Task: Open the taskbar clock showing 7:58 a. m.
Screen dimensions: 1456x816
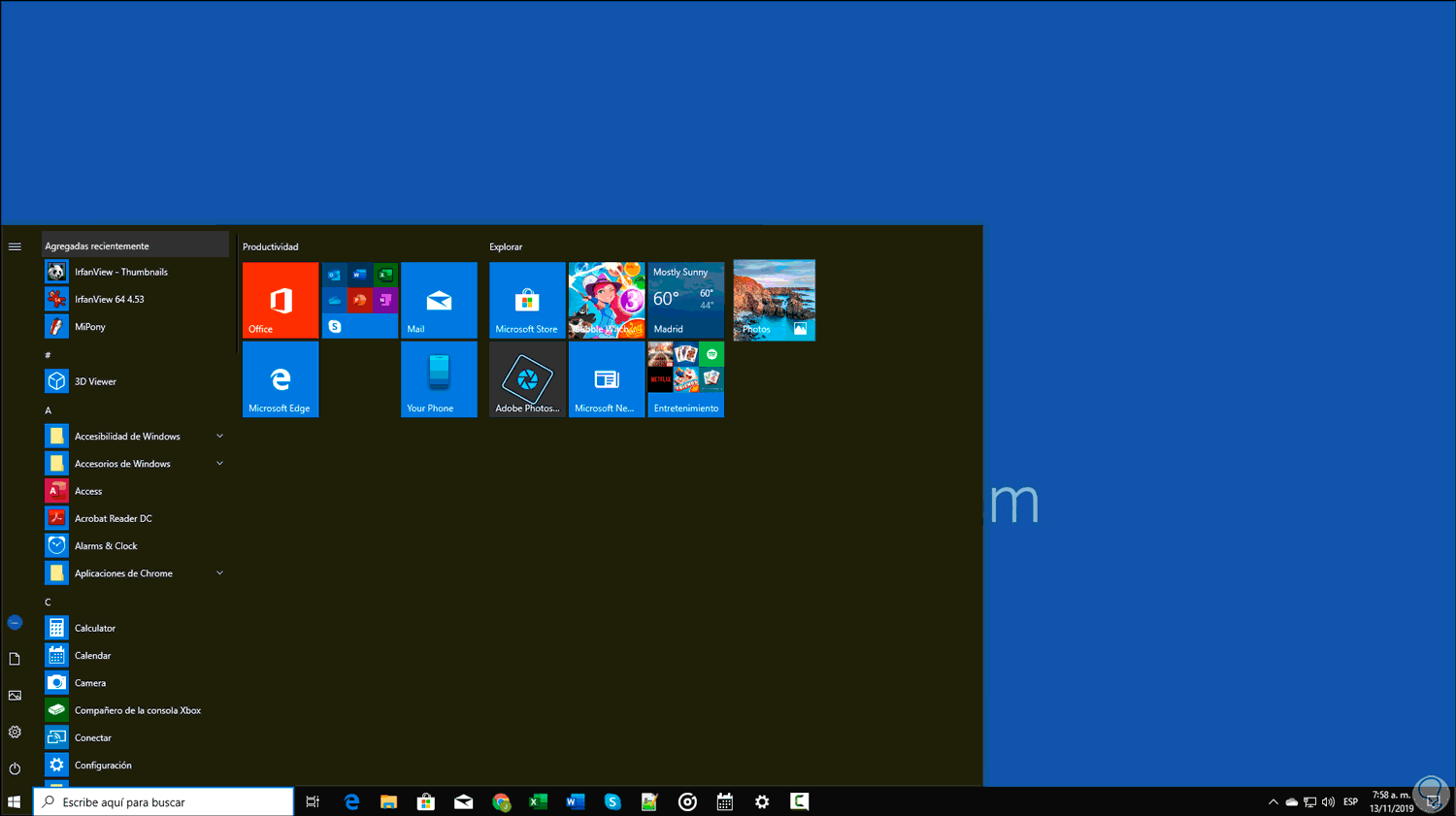Action: point(1392,801)
